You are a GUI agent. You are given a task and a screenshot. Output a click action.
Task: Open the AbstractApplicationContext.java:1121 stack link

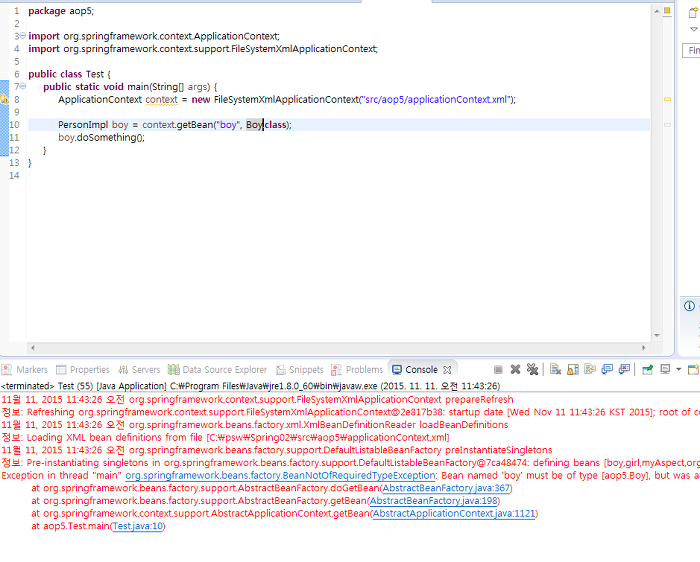[x=454, y=514]
